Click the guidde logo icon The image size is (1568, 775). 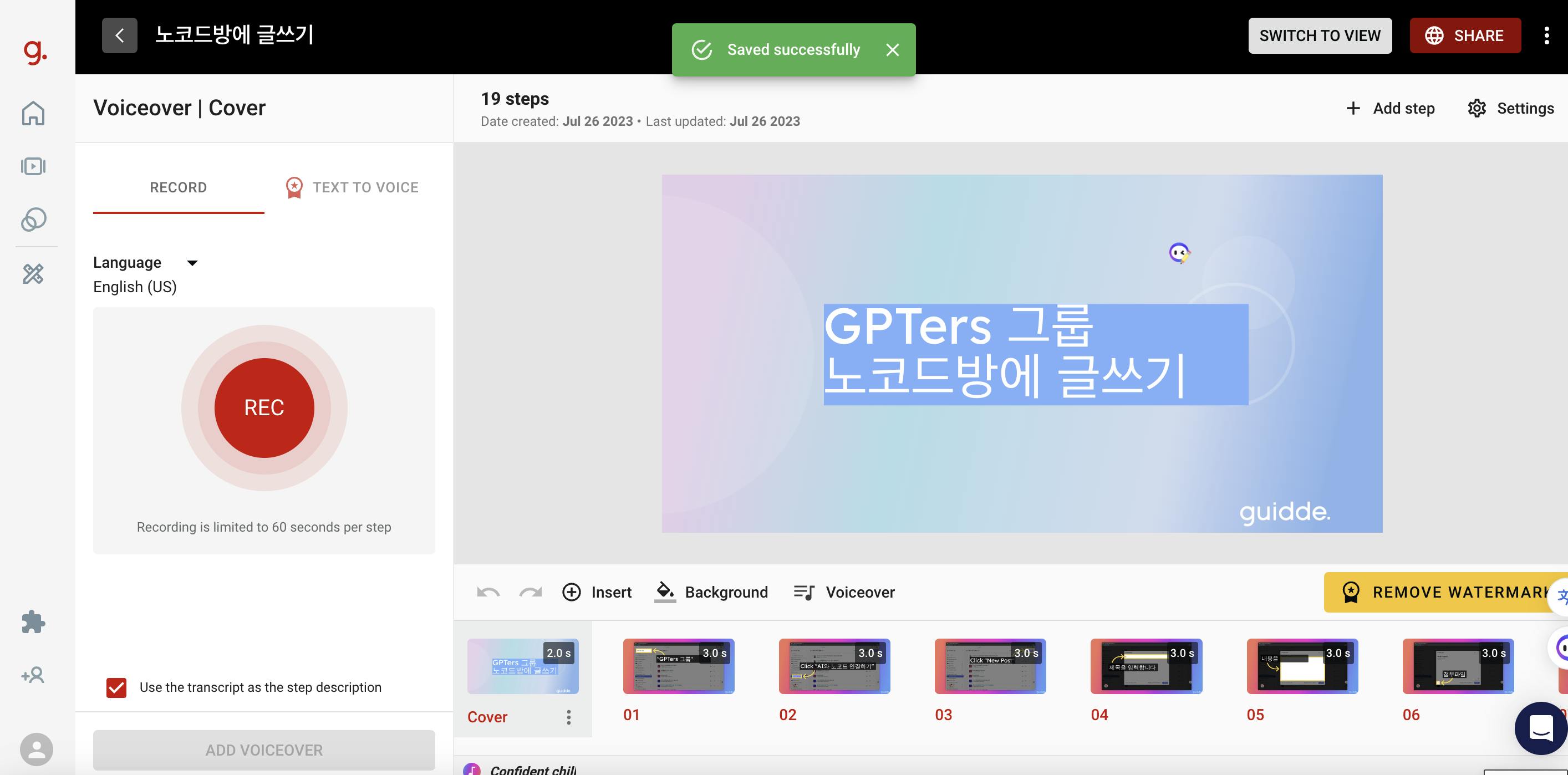[35, 51]
